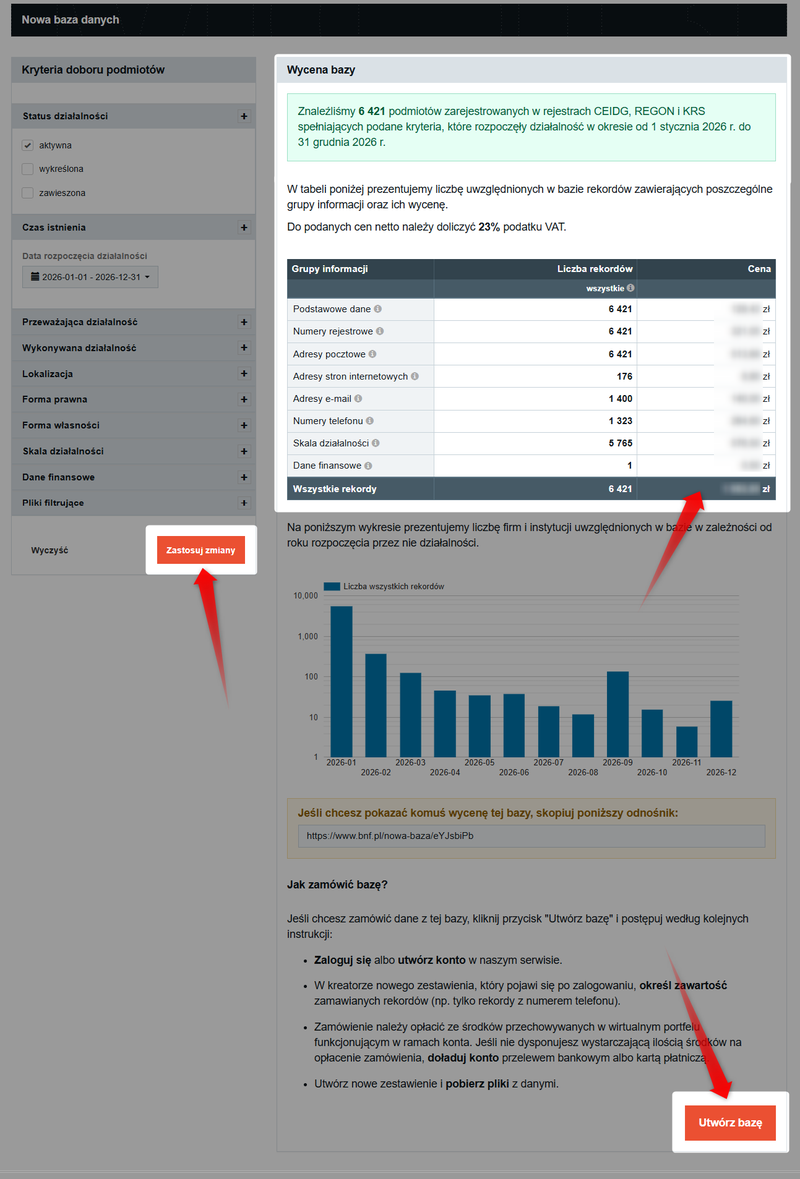View info for Adresy e-mail row
Viewport: 800px width, 1179px height.
pyautogui.click(x=359, y=398)
